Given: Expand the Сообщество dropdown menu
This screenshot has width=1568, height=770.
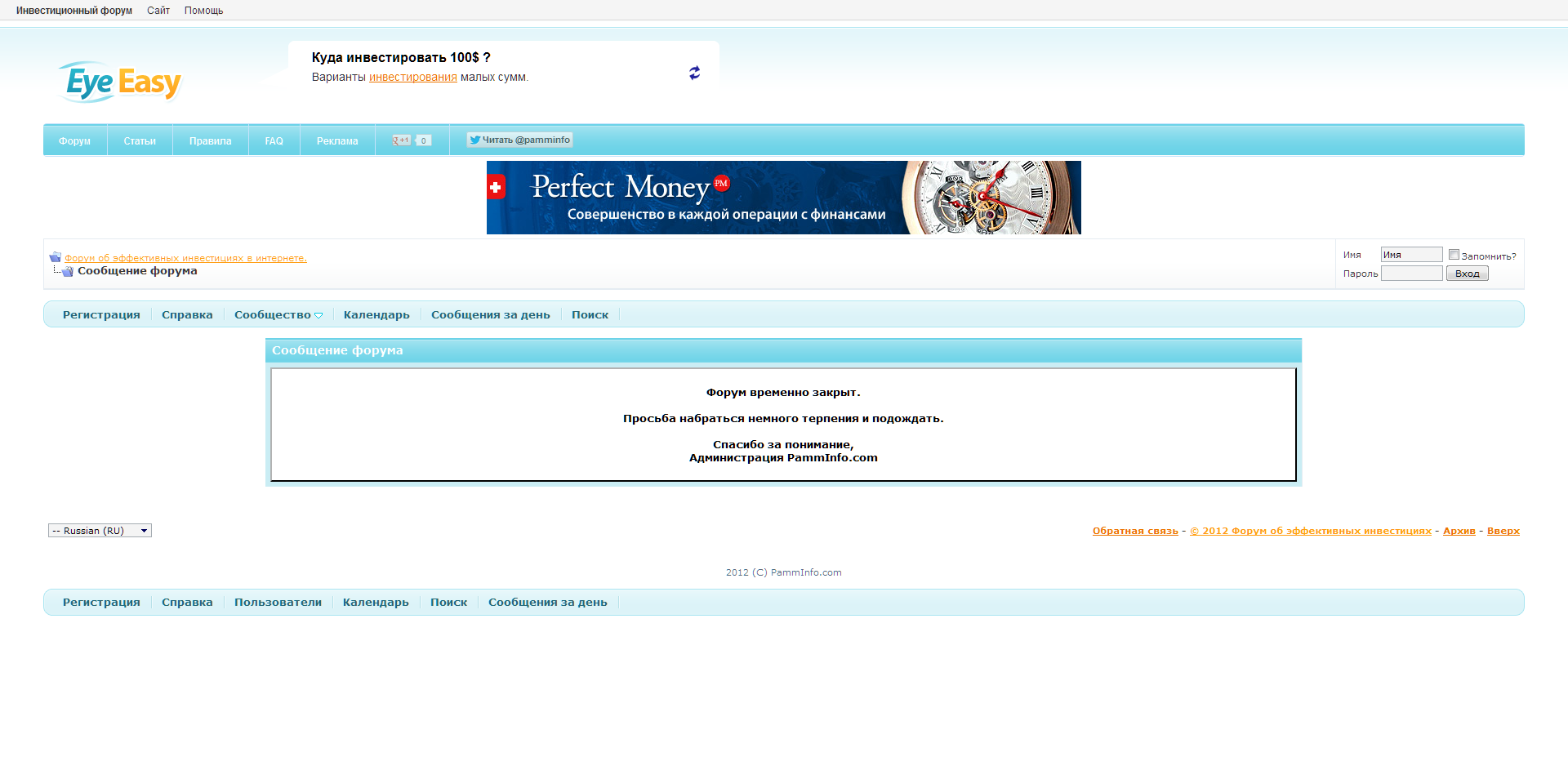Looking at the screenshot, I should tap(278, 314).
